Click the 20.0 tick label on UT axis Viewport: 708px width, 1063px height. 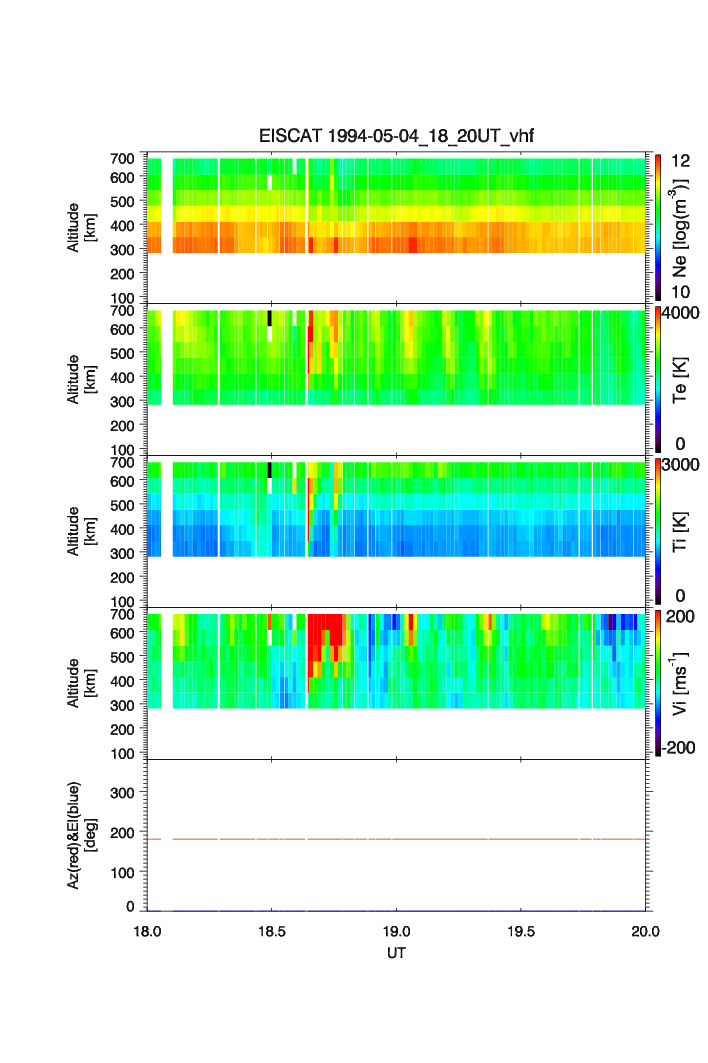pos(645,931)
